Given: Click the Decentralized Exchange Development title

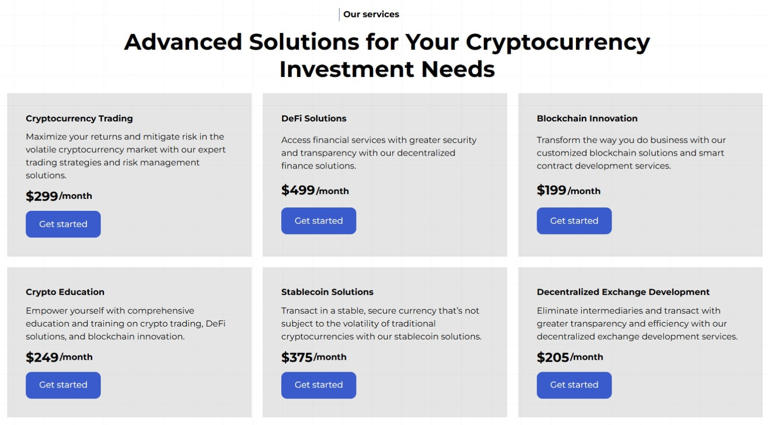Looking at the screenshot, I should point(623,292).
